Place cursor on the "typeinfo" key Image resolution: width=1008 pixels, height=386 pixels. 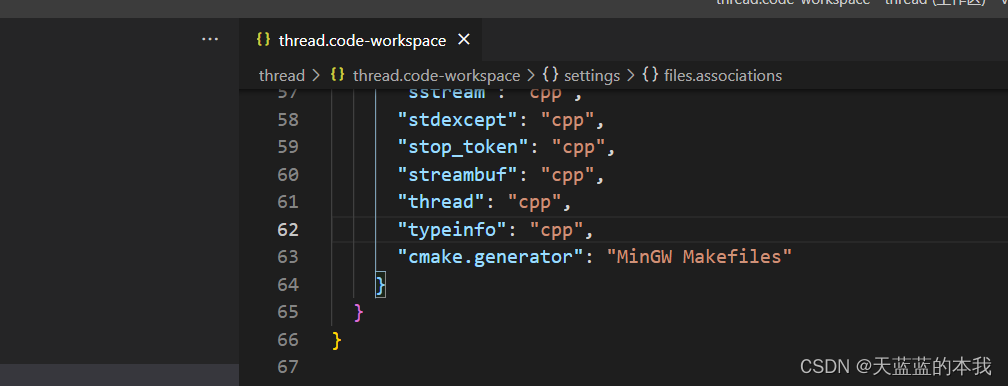[453, 230]
